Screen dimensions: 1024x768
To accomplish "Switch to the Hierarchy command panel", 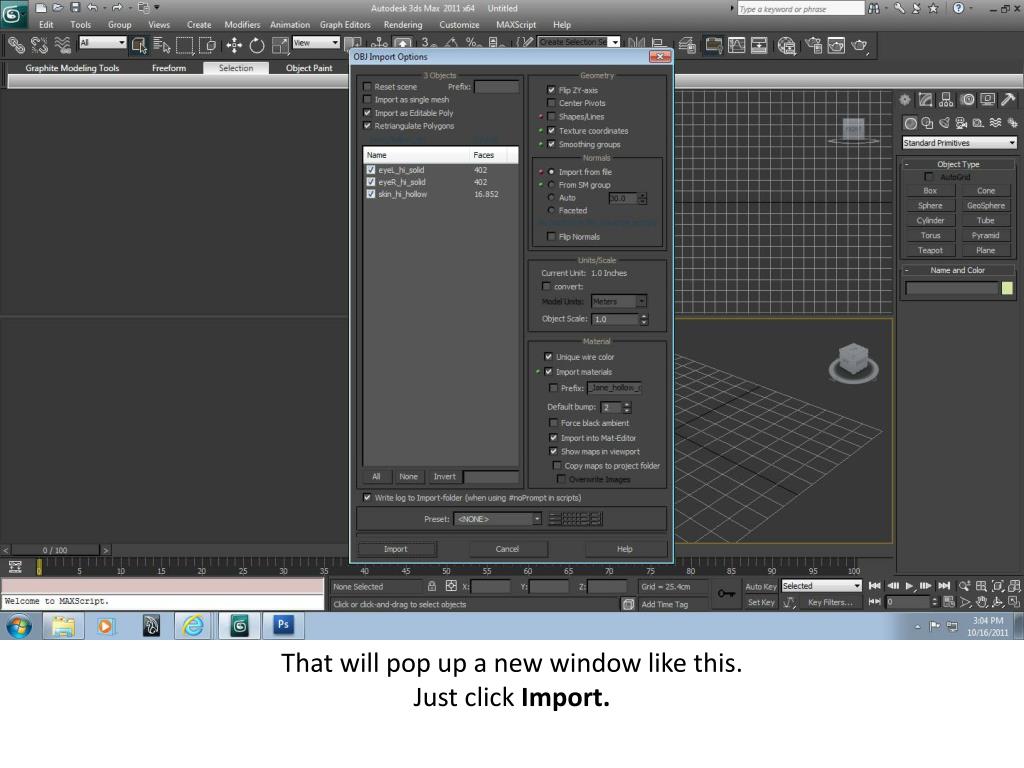I will tap(946, 100).
